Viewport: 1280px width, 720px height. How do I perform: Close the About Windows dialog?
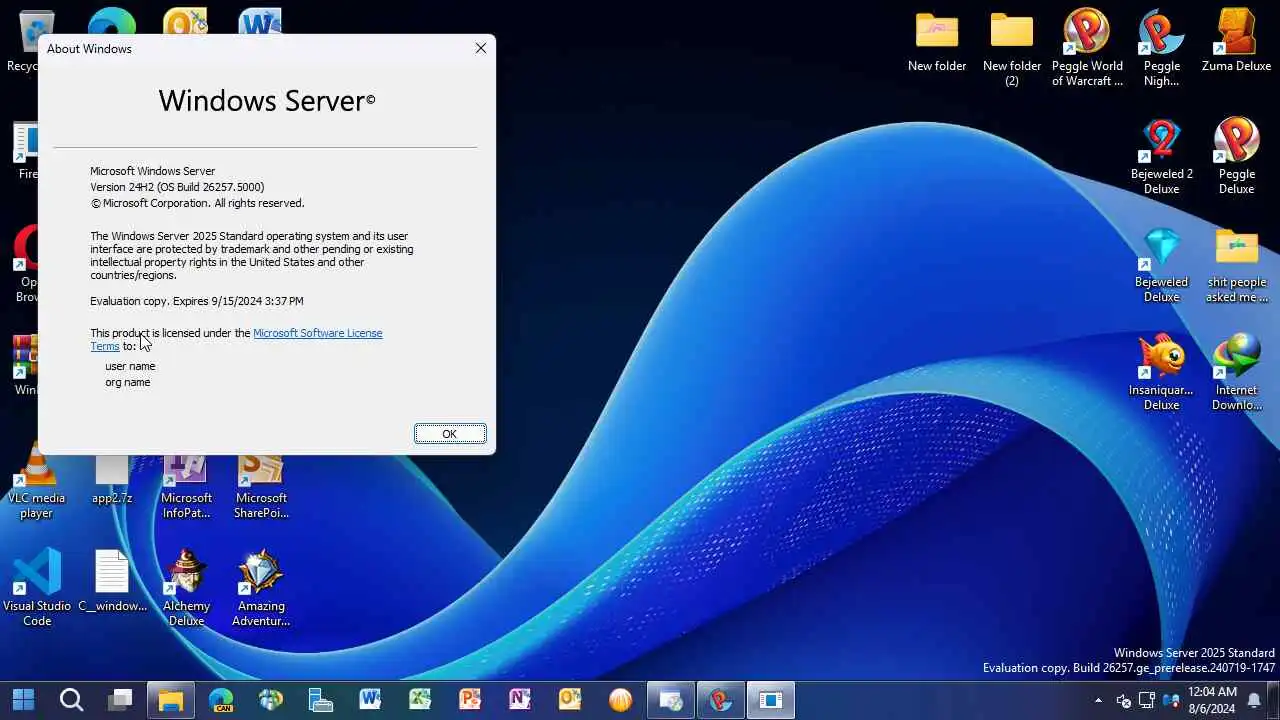(x=481, y=48)
